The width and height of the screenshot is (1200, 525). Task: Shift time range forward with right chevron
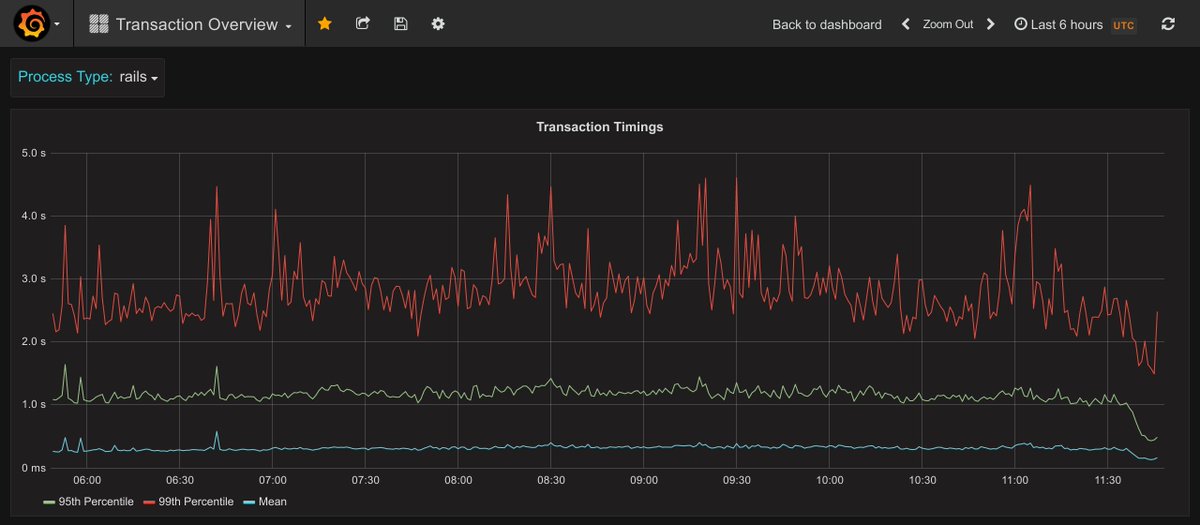(991, 24)
